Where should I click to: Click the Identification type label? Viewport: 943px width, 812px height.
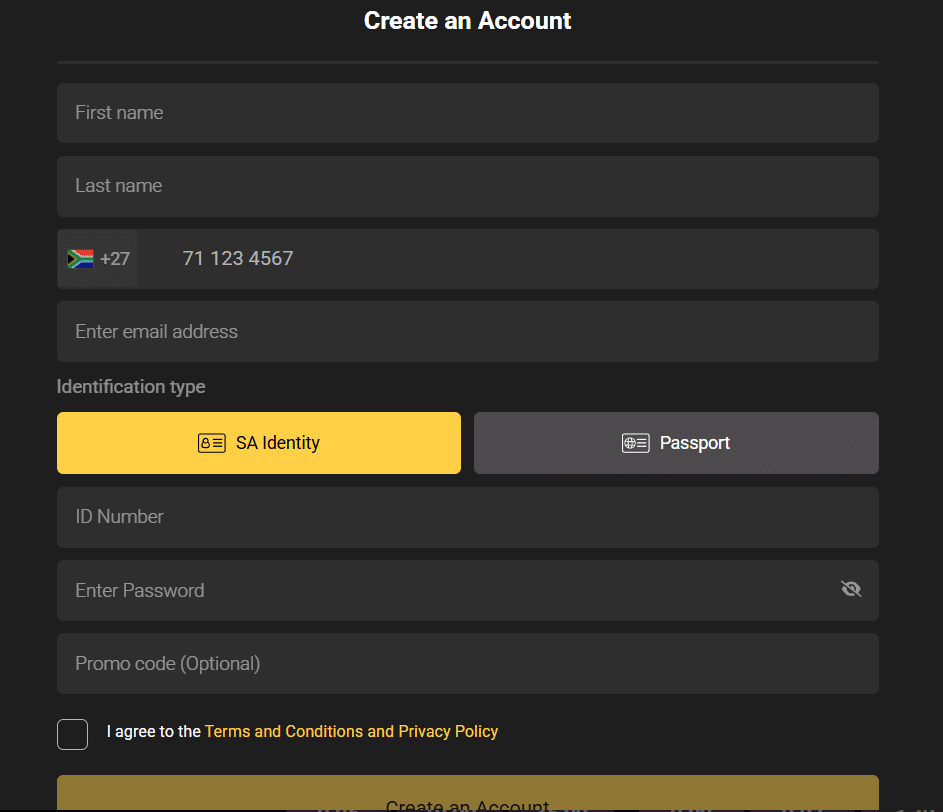[131, 387]
